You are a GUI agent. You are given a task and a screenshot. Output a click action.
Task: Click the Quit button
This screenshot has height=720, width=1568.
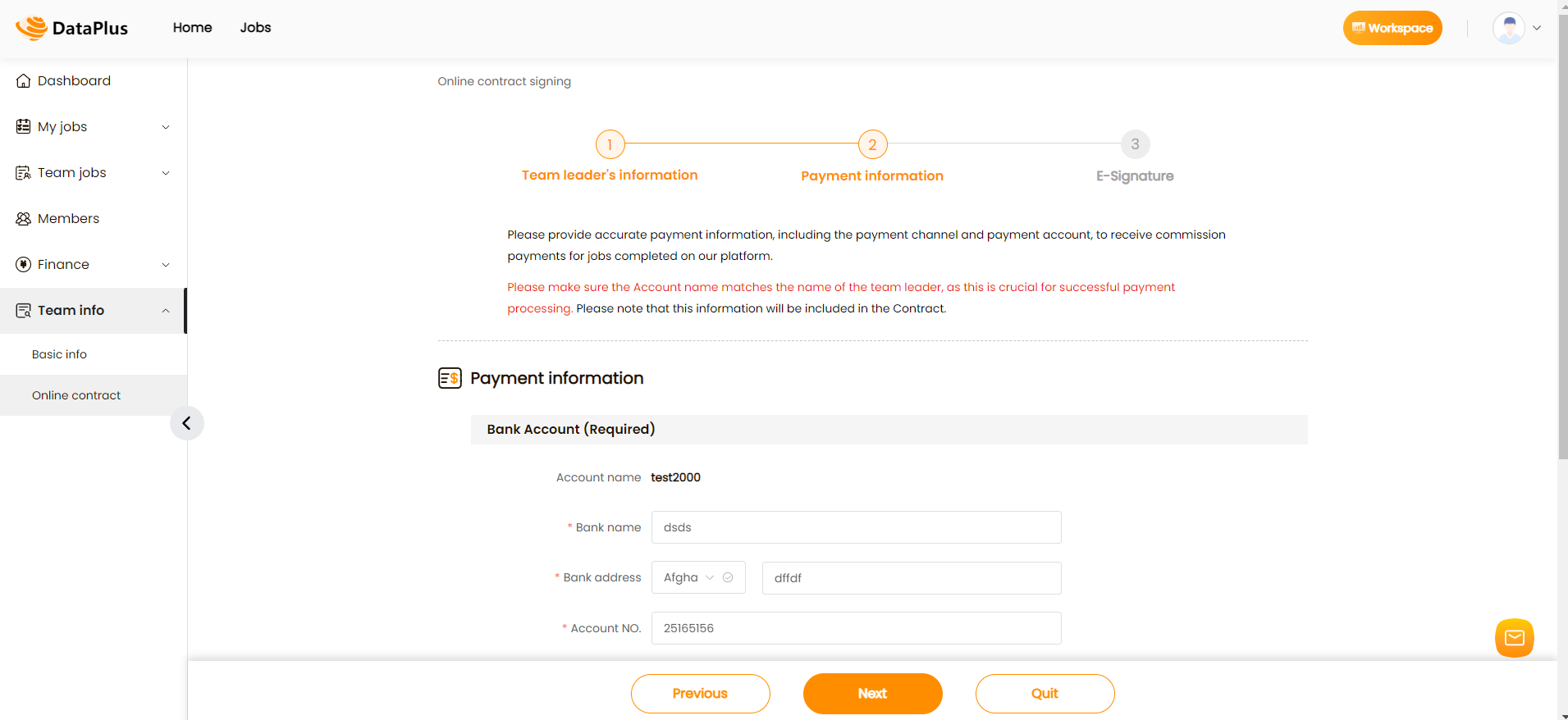[1045, 694]
